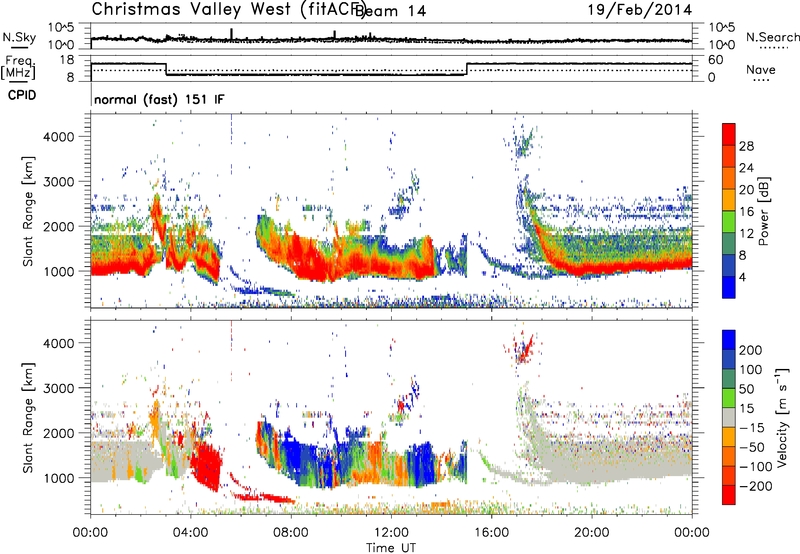The height and width of the screenshot is (554, 800).
Task: Select the "−200" label on the velocity color bar
Action: pyautogui.click(x=755, y=487)
